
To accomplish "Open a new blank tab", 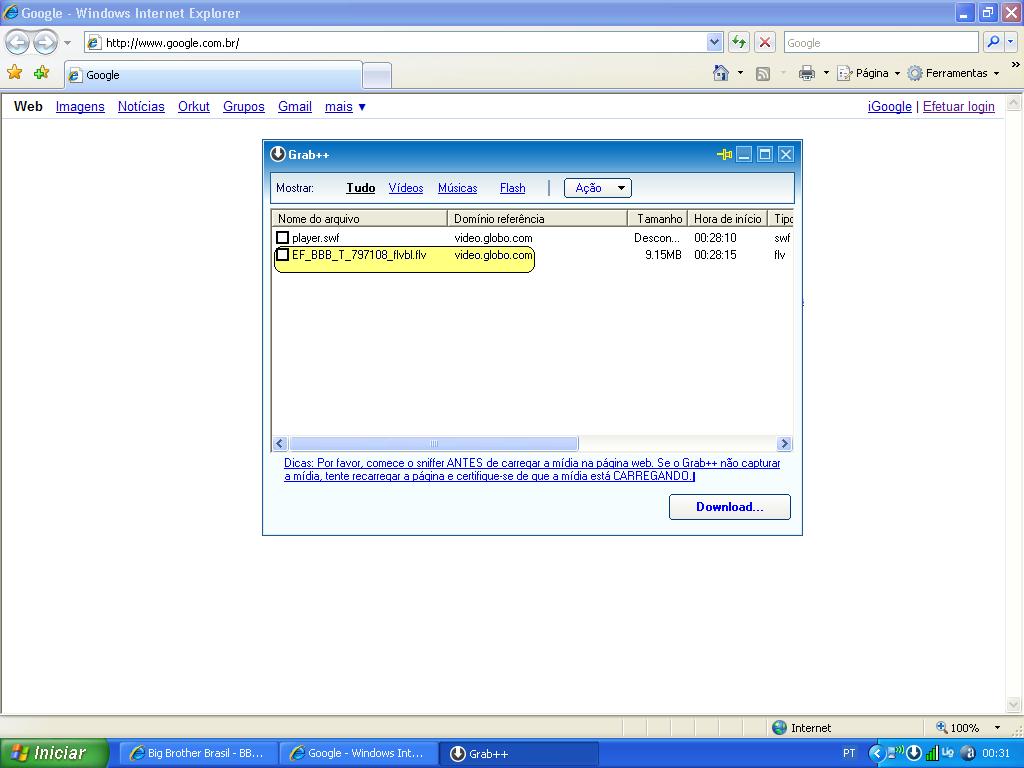I will pyautogui.click(x=377, y=76).
